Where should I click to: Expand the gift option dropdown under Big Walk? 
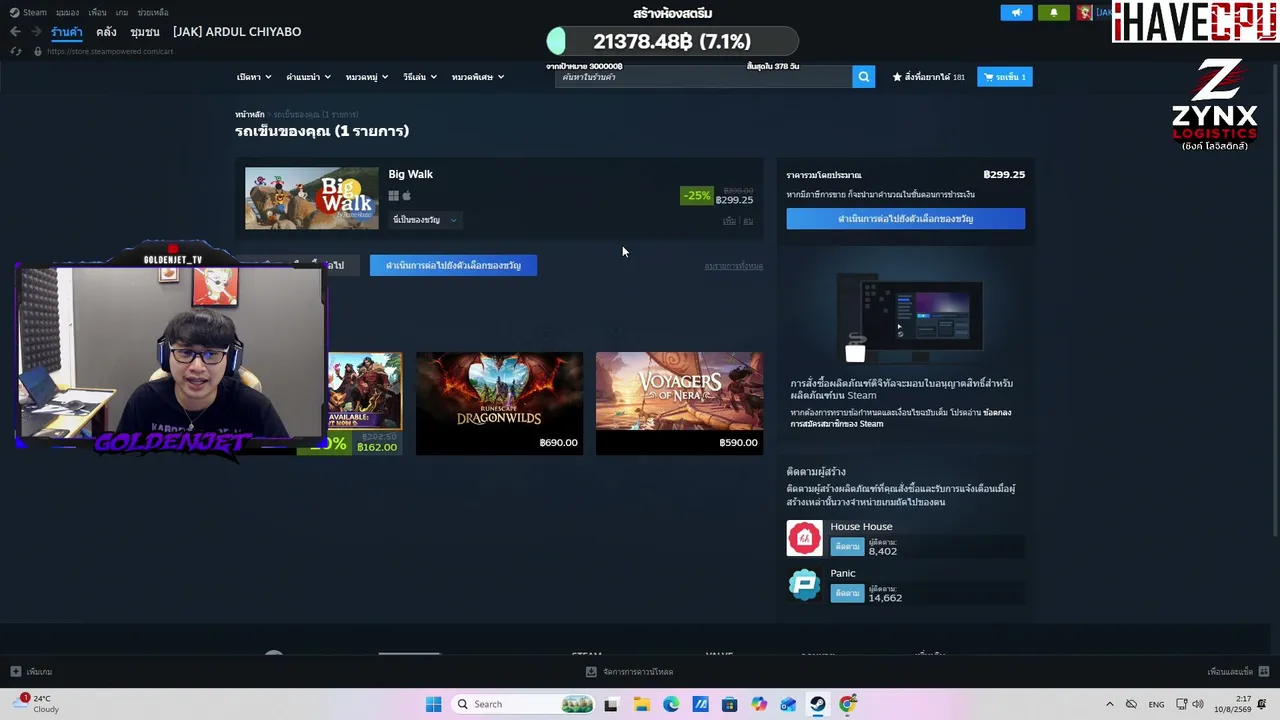coord(425,220)
